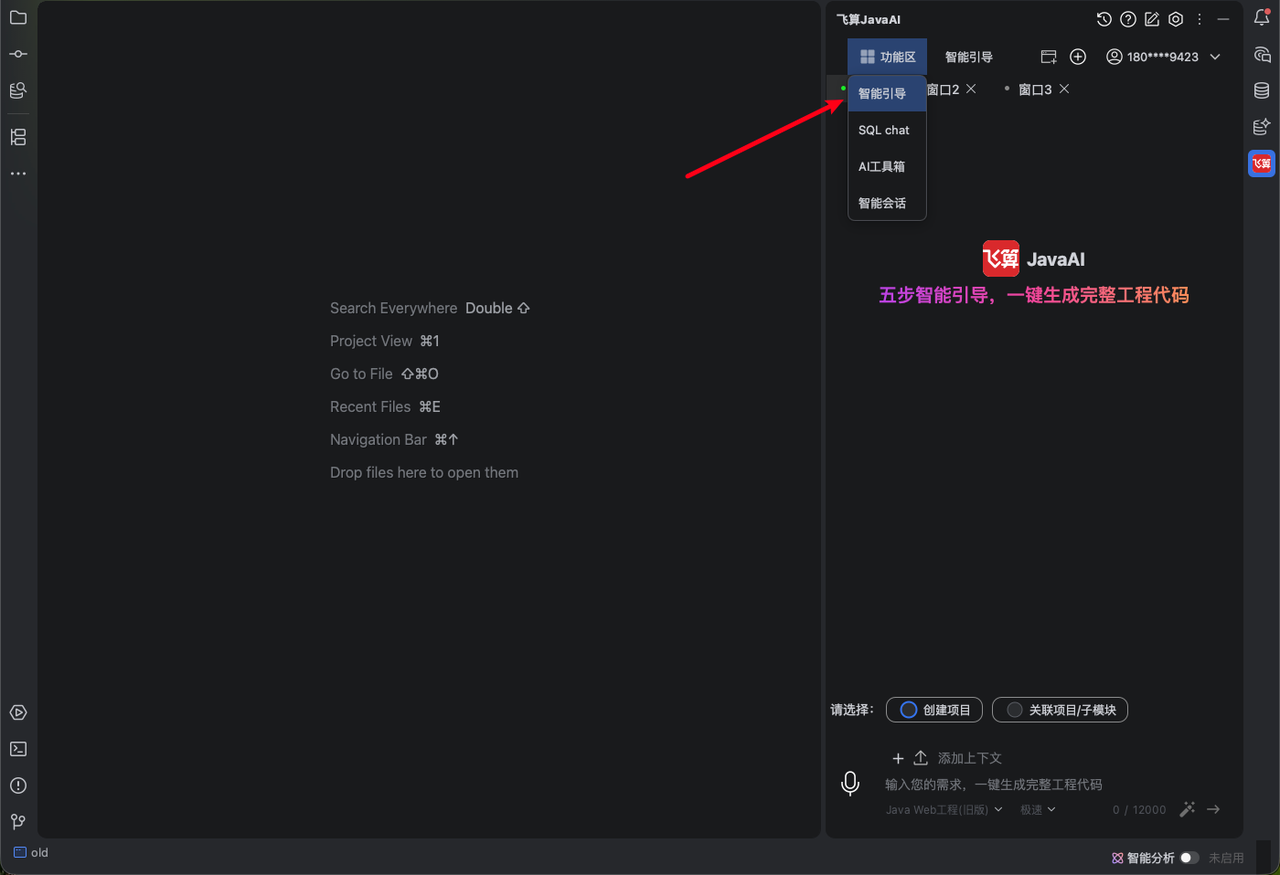The image size is (1280, 875).
Task: Click the 未启用 status text
Action: 1226,858
